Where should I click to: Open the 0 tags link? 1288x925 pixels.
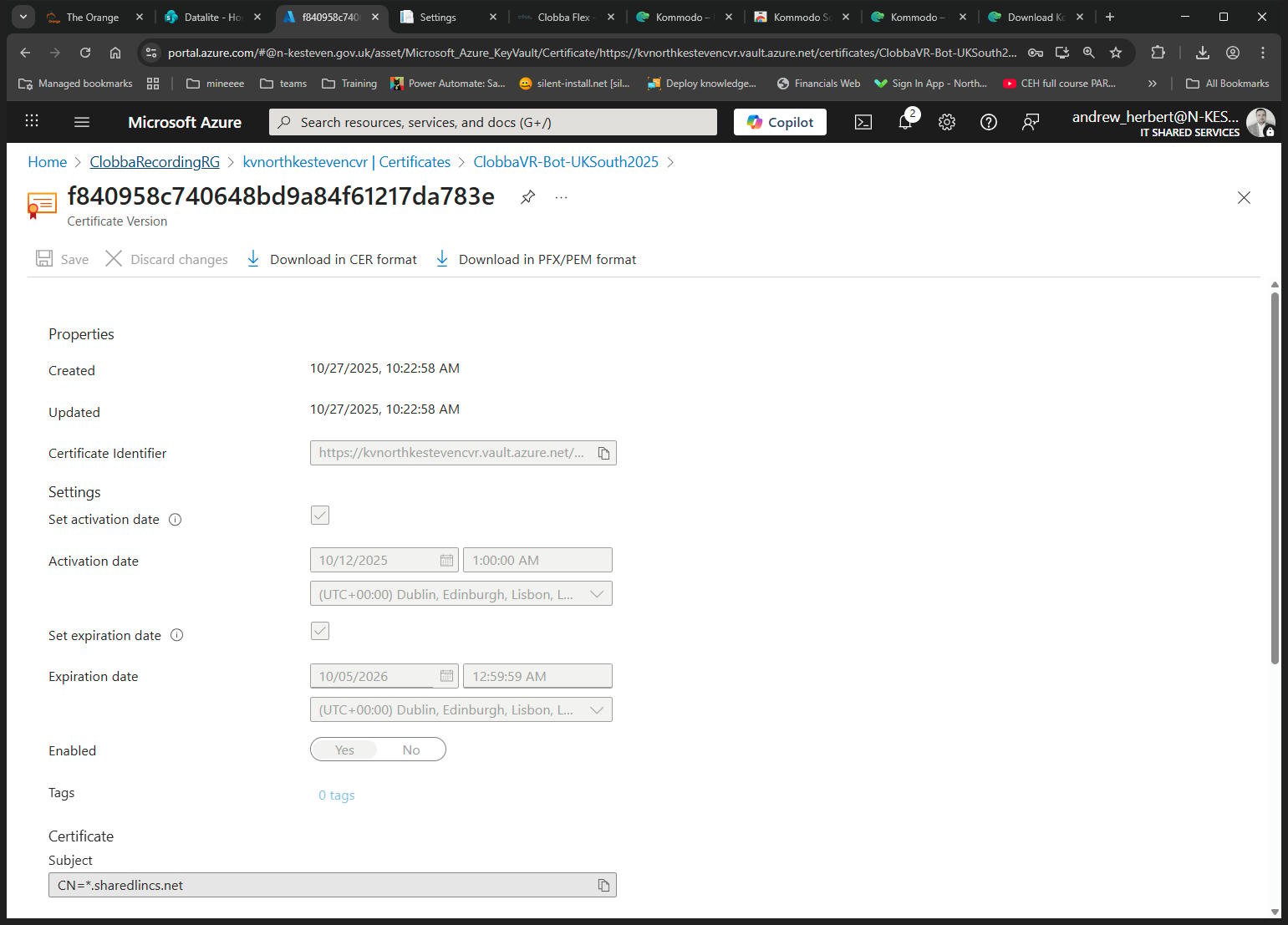tap(337, 795)
